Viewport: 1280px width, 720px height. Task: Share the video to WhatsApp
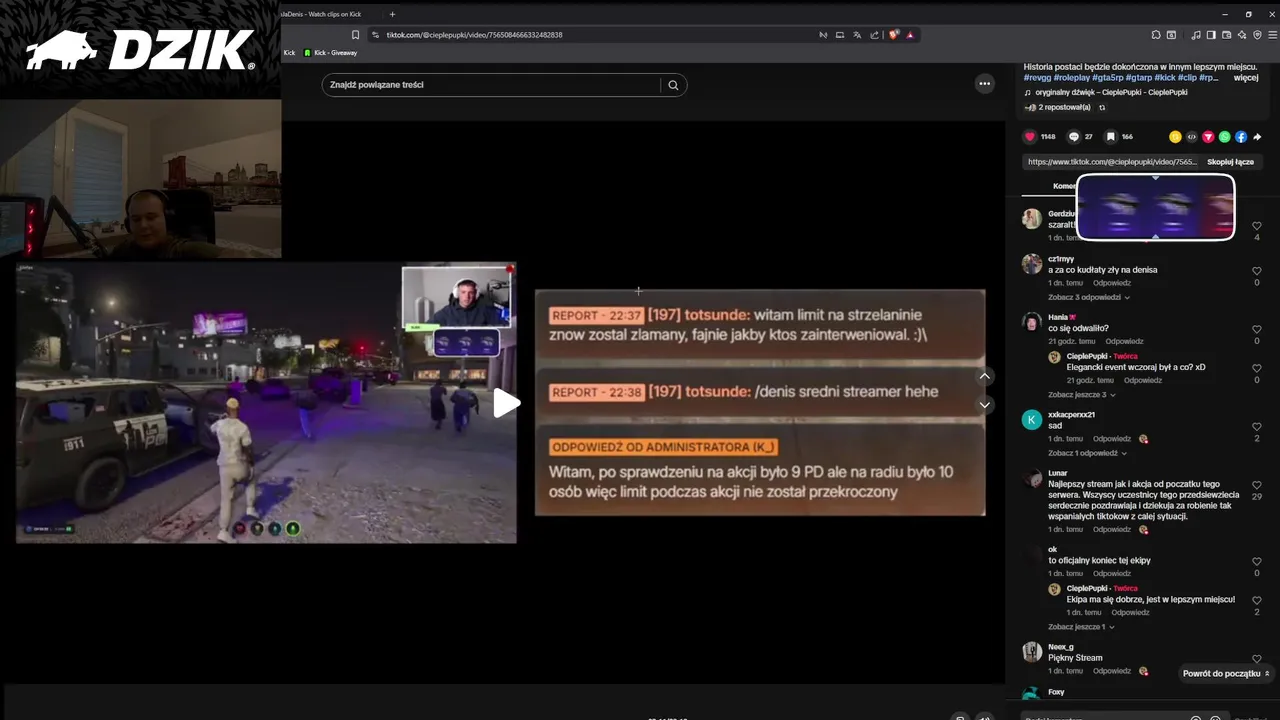click(x=1224, y=137)
